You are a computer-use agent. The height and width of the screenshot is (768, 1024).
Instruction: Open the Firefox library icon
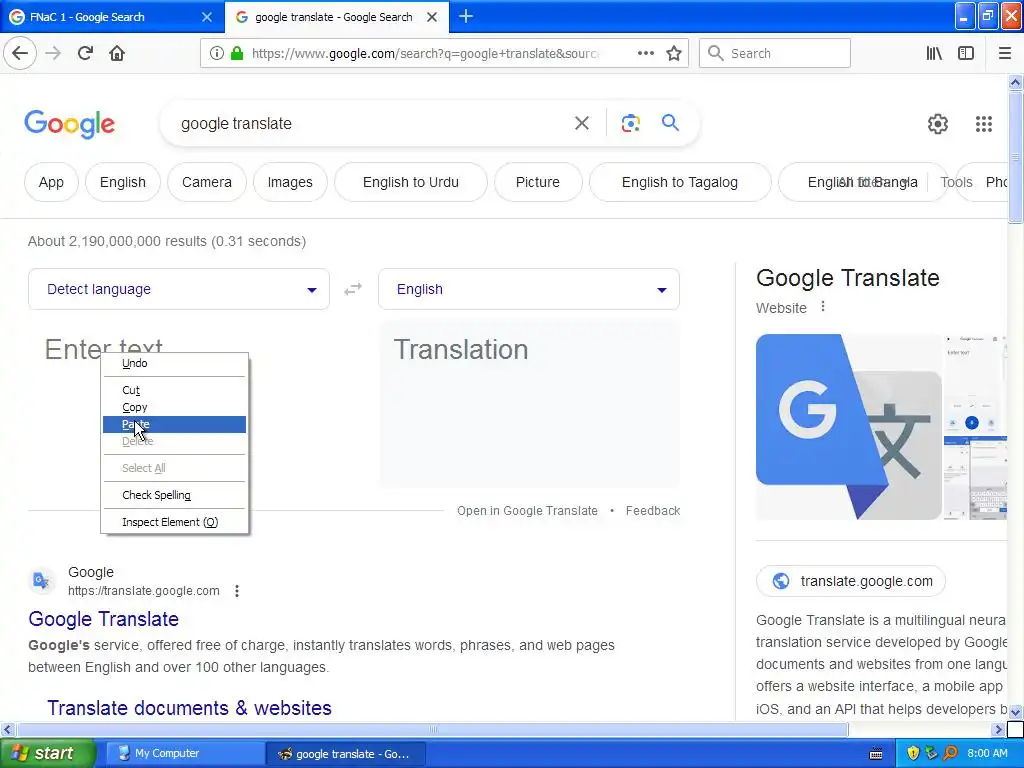[934, 54]
